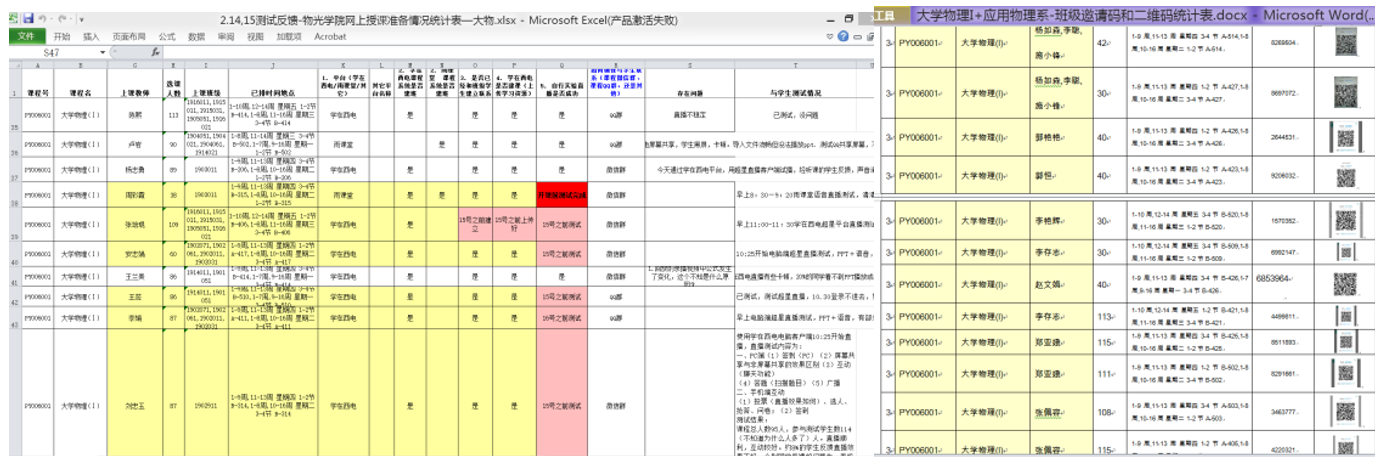
Task: Open the 公式 (Formulas) ribbon tab
Action: tap(167, 37)
